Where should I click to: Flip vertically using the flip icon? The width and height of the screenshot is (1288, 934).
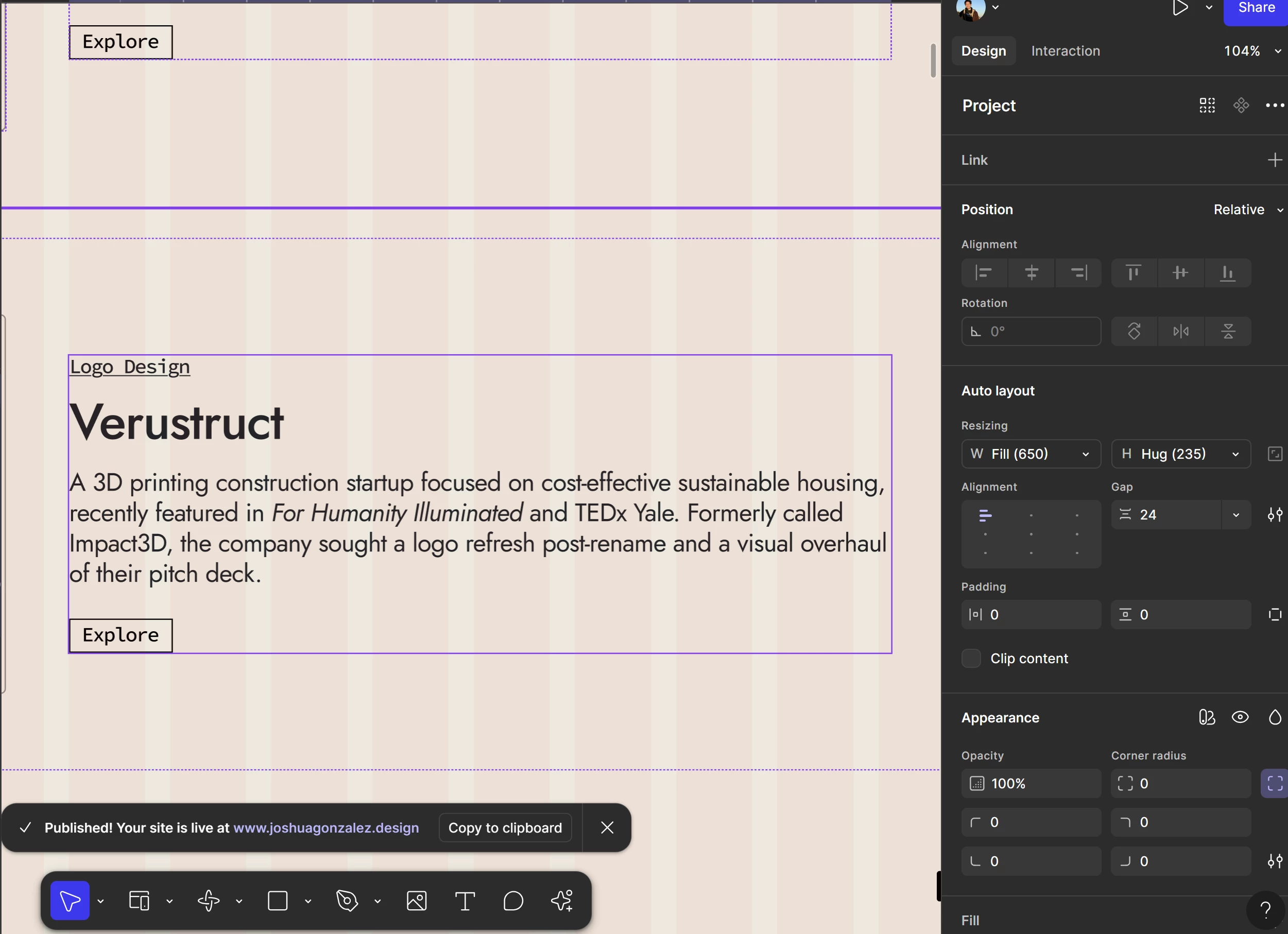[x=1228, y=332]
